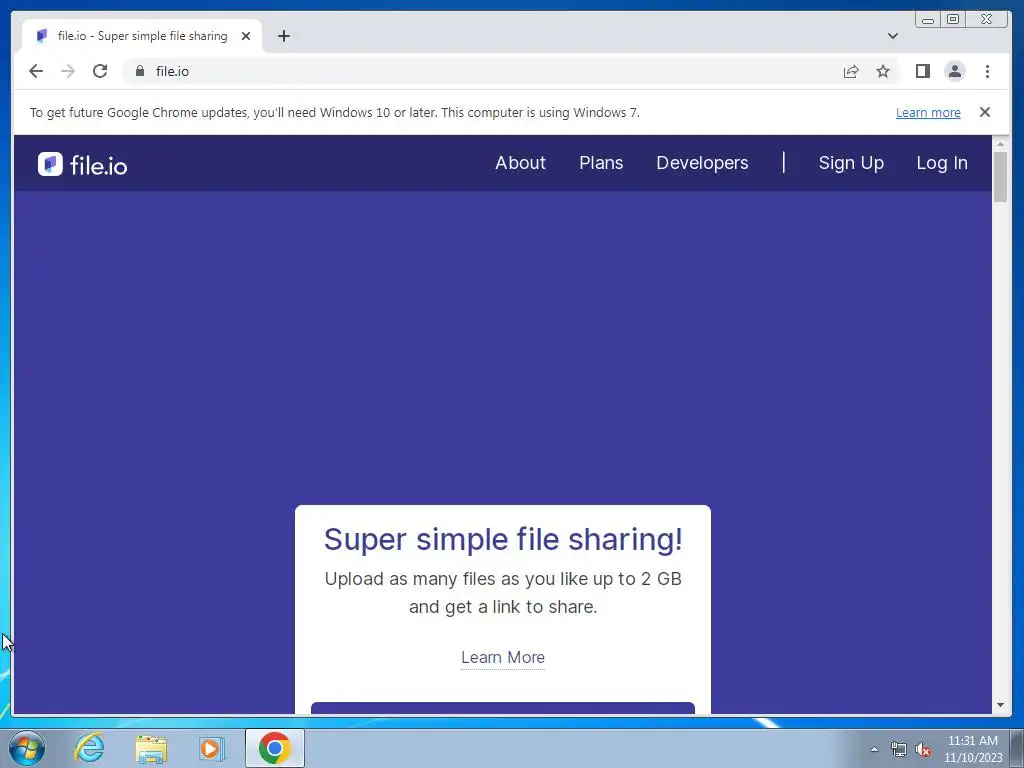Launch Internet Explorer from the taskbar
Screen dimensions: 1024x768
coord(89,748)
